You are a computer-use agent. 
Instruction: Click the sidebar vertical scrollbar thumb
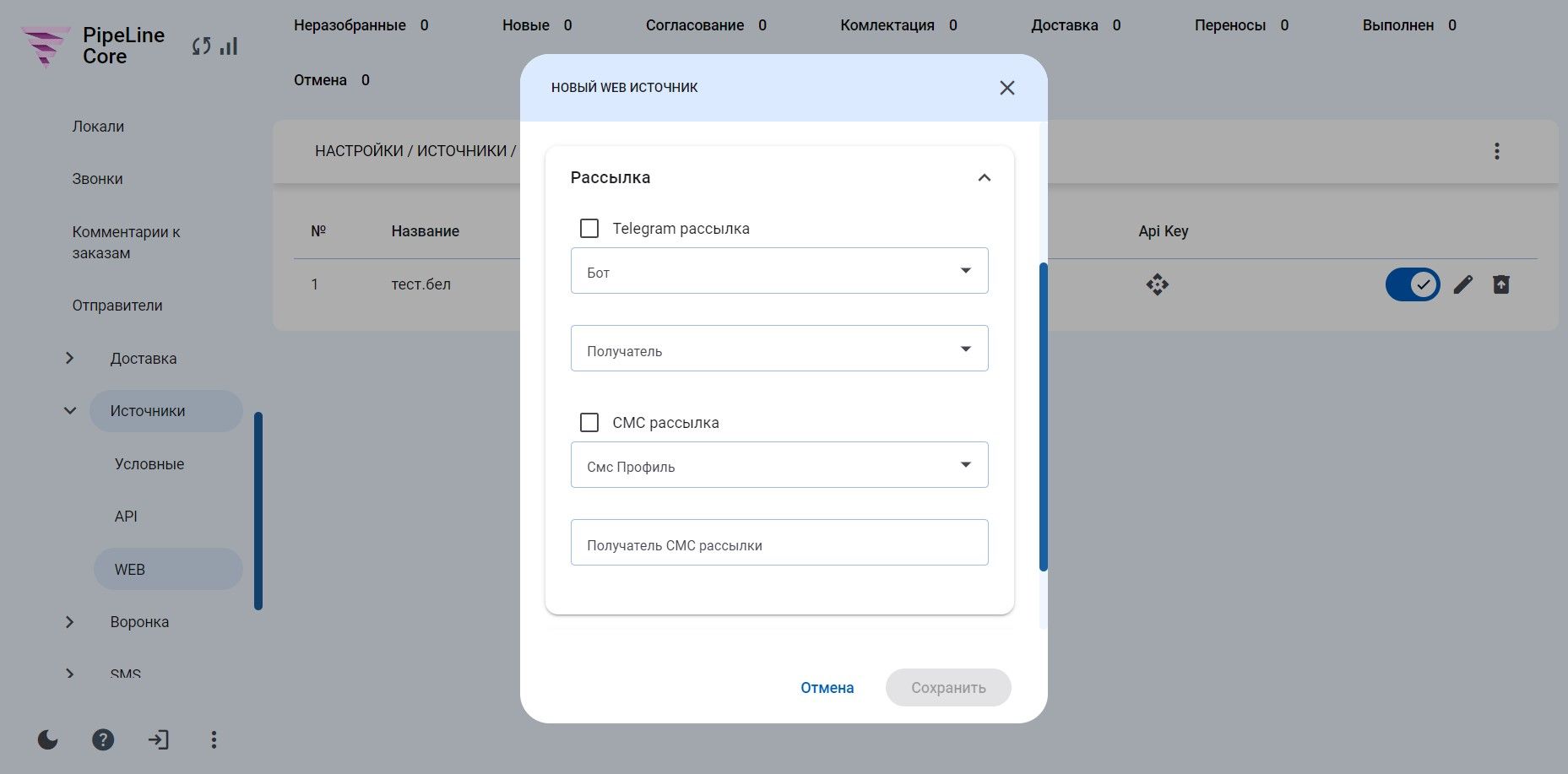click(258, 511)
